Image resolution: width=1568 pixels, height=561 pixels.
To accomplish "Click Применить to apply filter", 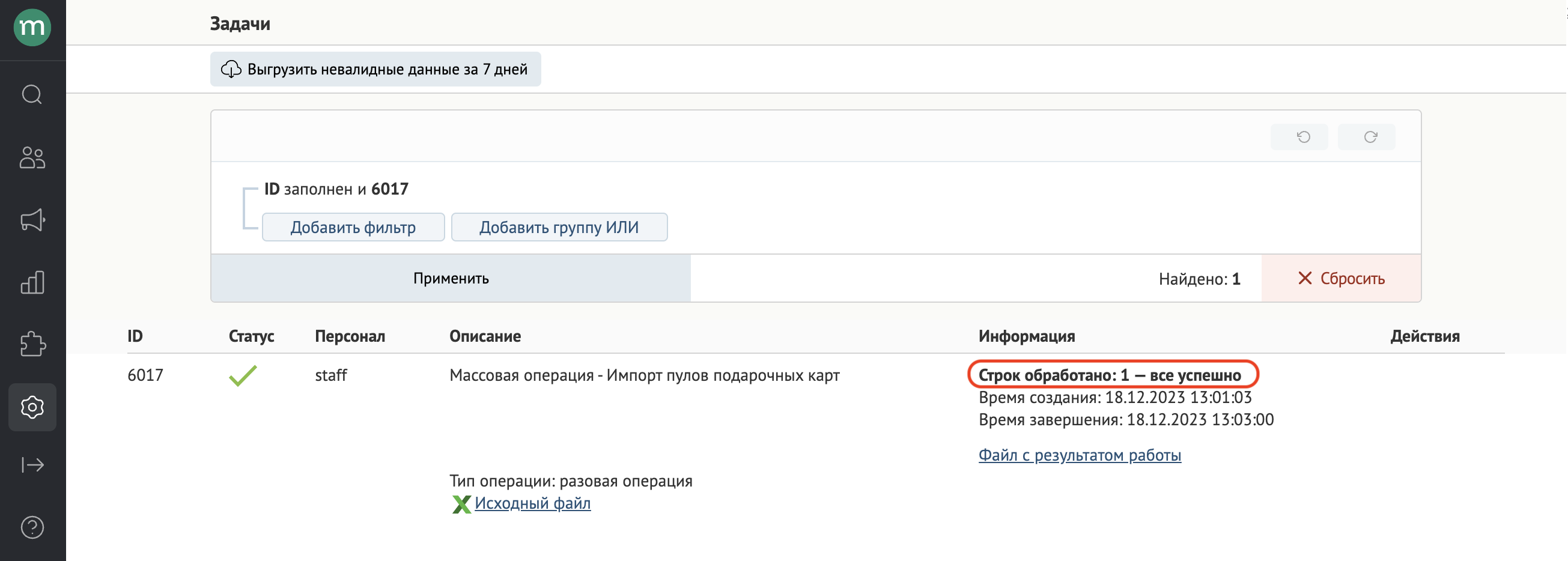I will 451,278.
